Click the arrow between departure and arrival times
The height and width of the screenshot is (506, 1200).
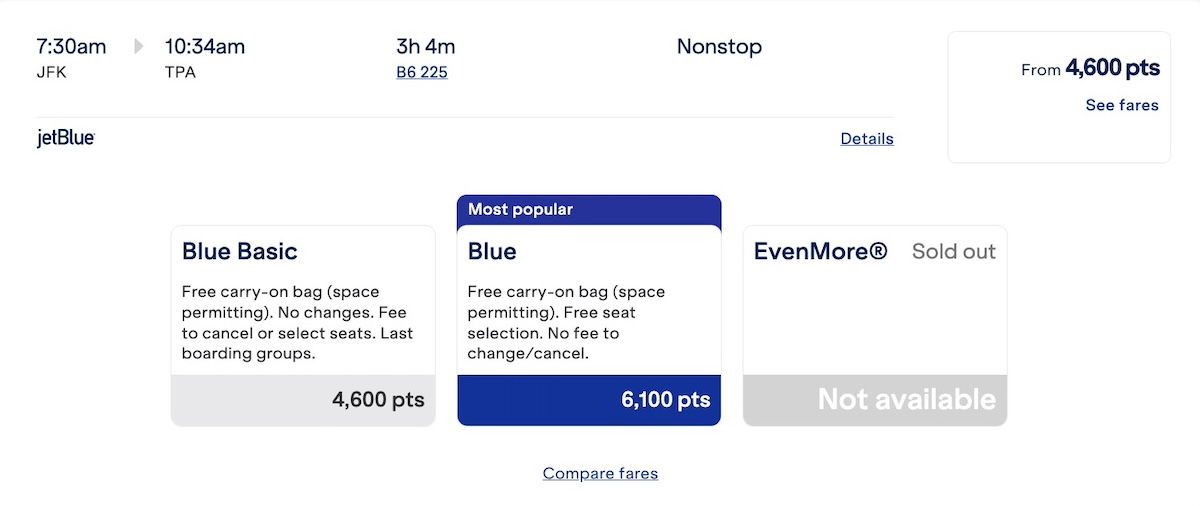(139, 46)
